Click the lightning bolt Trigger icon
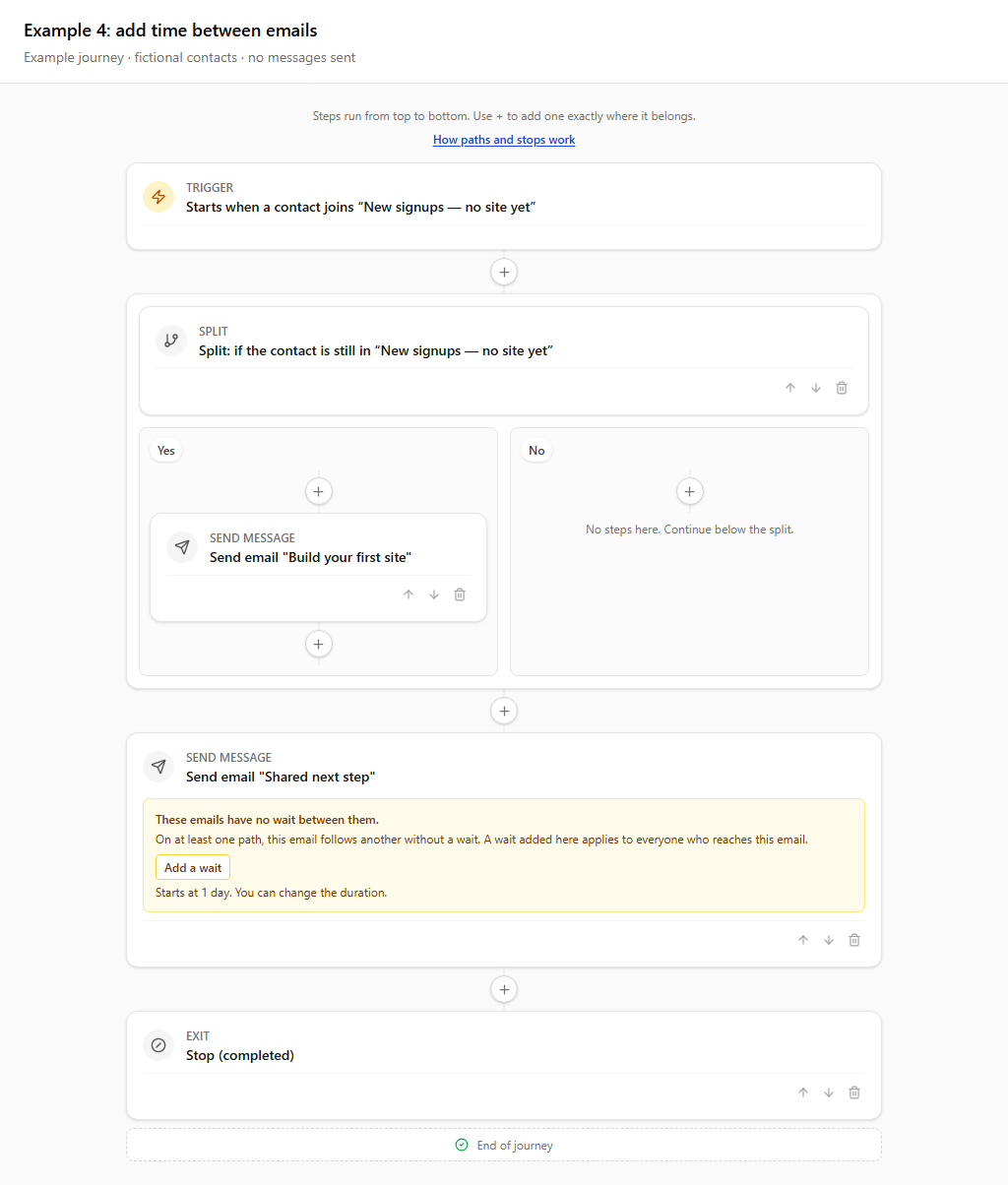The image size is (1008, 1185). point(158,197)
